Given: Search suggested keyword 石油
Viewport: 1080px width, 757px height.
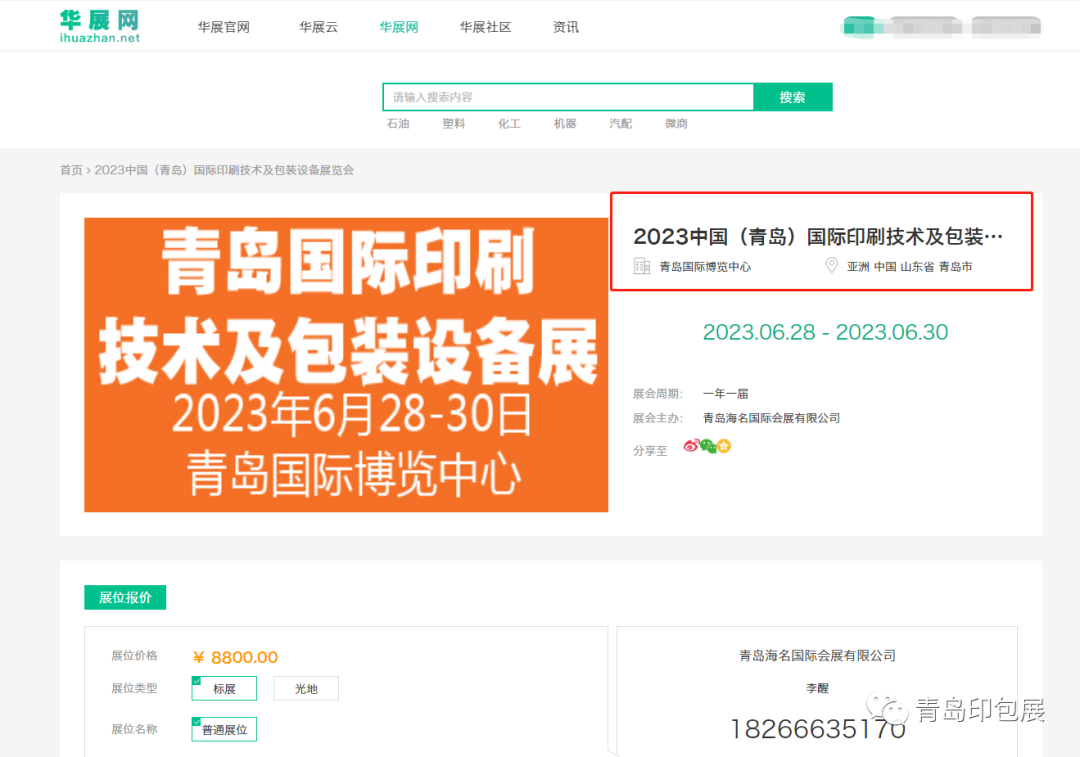Looking at the screenshot, I should pyautogui.click(x=397, y=123).
